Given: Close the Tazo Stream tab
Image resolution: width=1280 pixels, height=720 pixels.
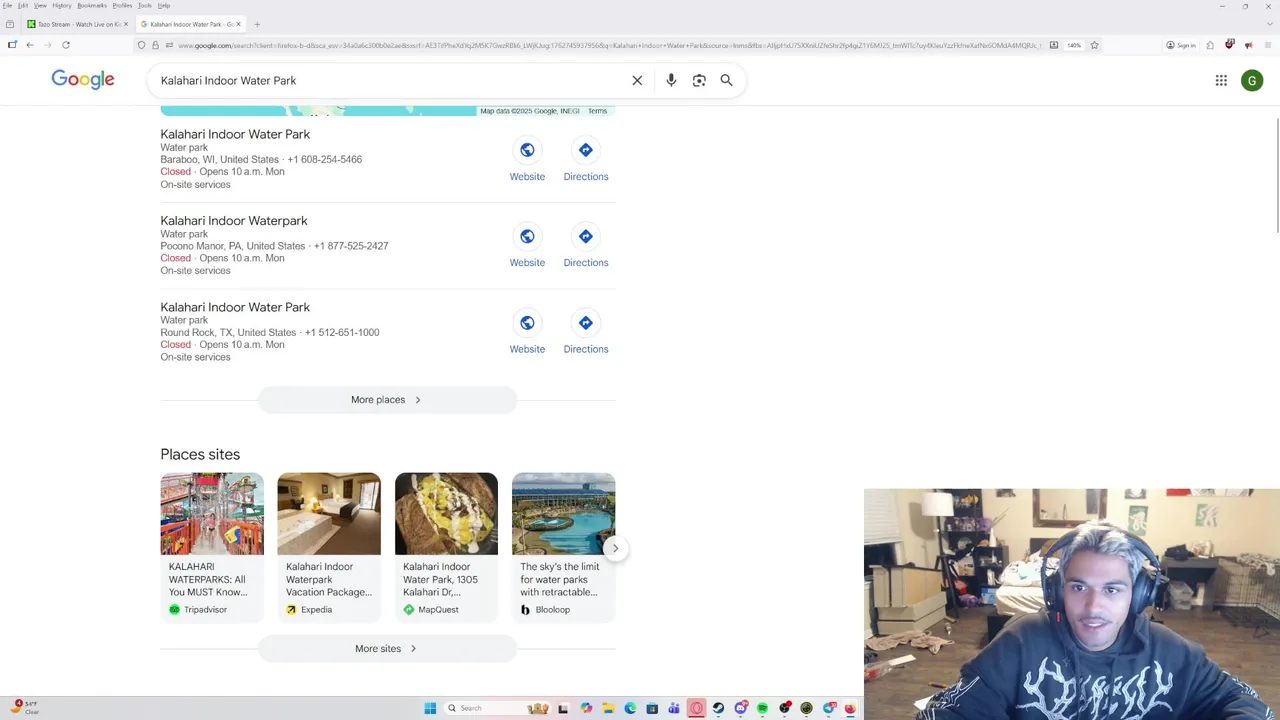Looking at the screenshot, I should [125, 24].
